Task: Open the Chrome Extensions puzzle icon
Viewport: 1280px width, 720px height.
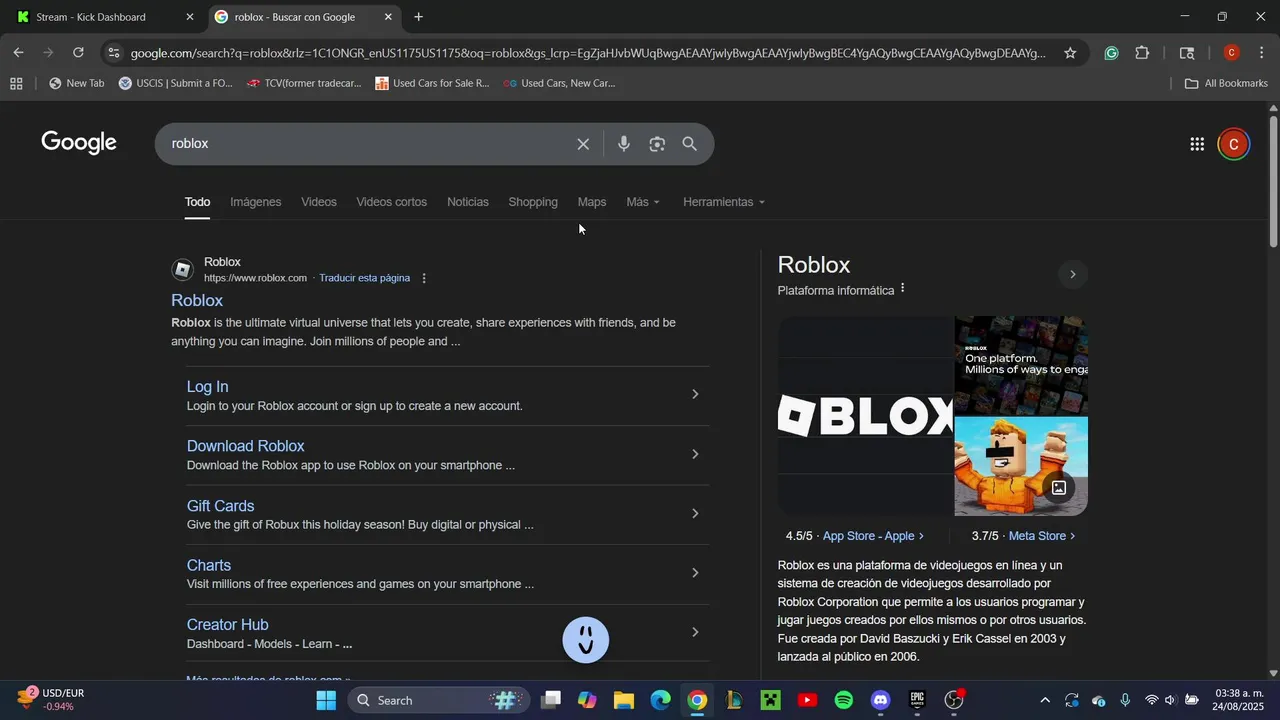Action: pos(1142,53)
